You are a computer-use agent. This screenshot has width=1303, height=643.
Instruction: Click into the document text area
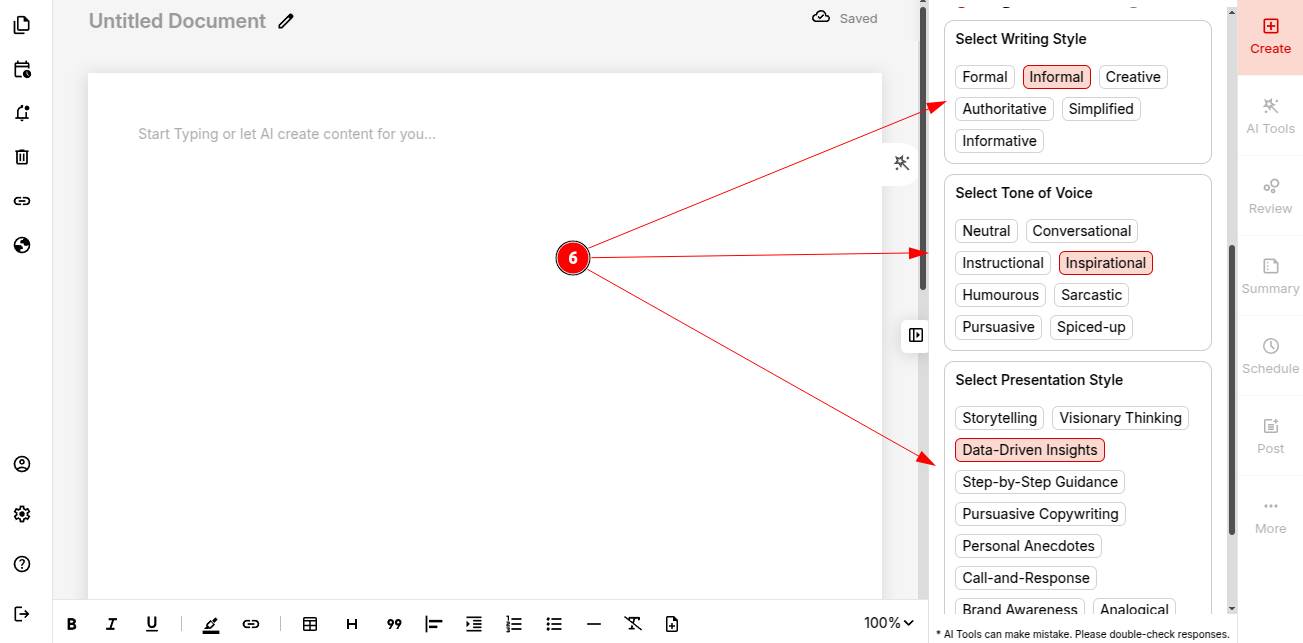coord(485,300)
